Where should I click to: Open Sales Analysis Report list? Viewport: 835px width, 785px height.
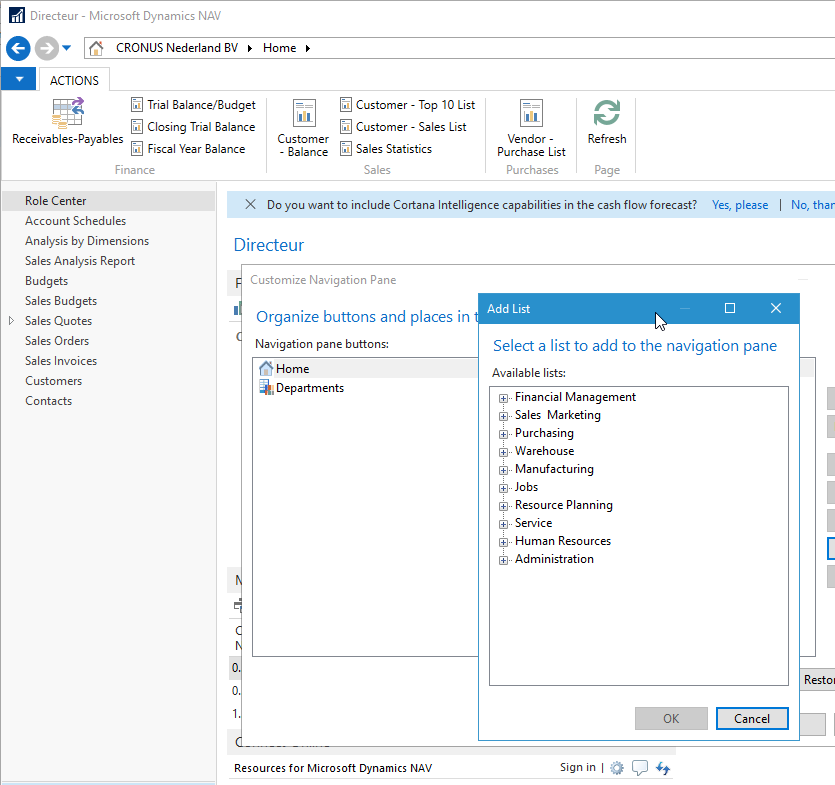click(x=80, y=261)
